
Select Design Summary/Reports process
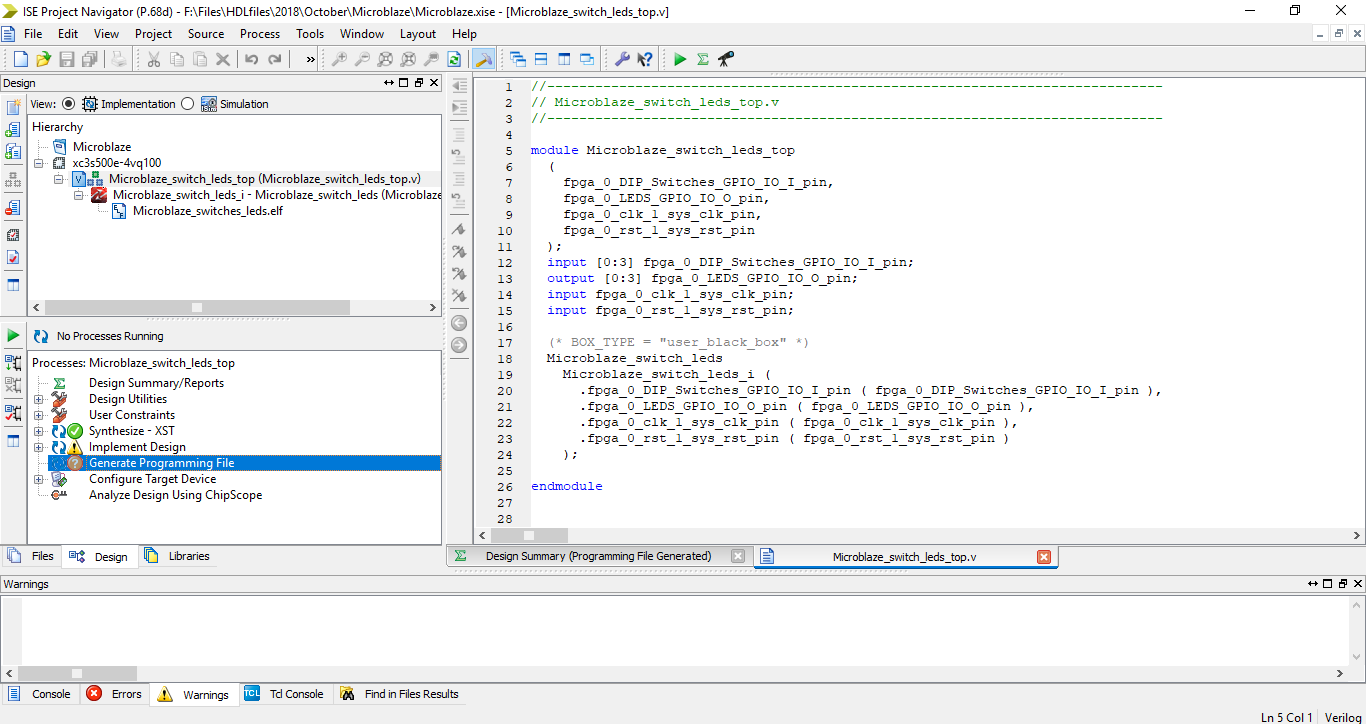tap(156, 383)
